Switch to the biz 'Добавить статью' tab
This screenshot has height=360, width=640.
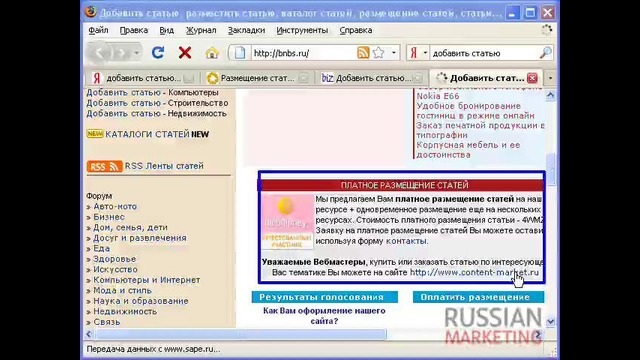point(371,78)
